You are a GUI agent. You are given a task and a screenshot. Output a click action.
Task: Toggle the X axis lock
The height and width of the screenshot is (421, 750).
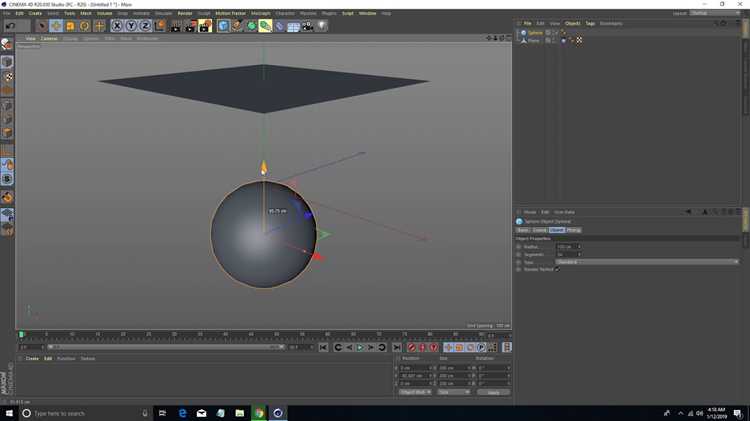pos(117,25)
